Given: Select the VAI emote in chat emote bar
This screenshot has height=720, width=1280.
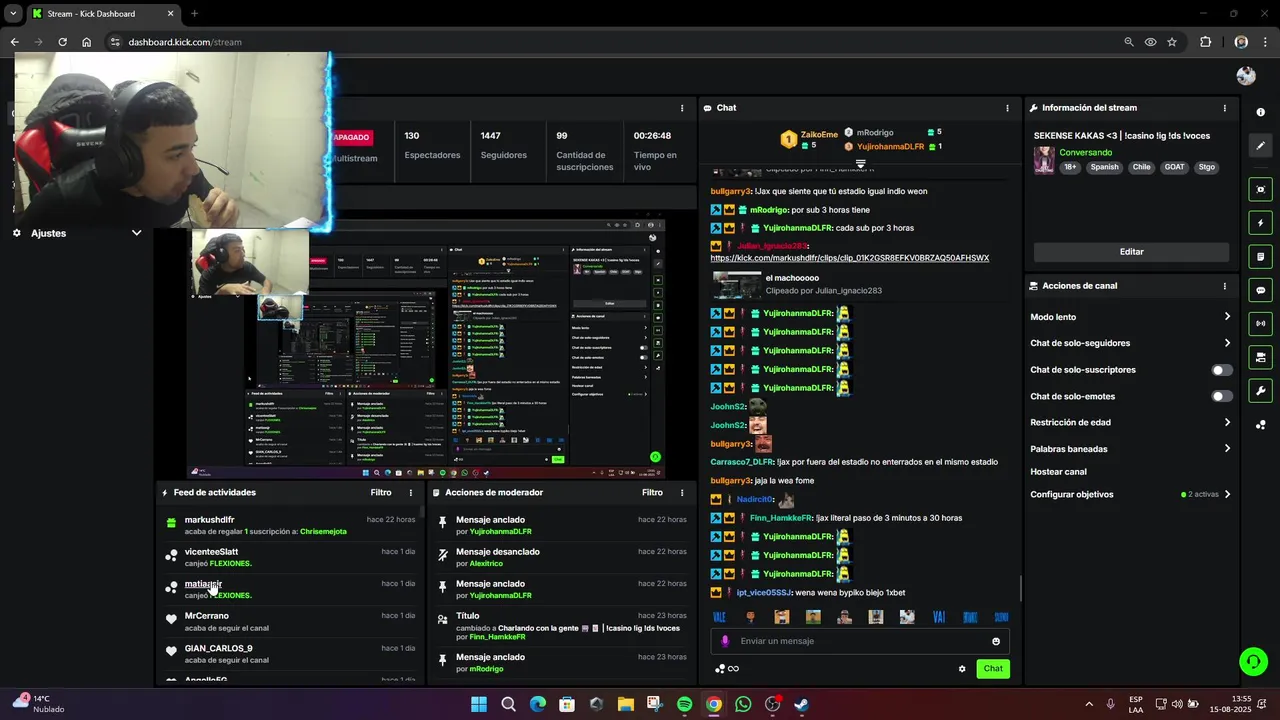Looking at the screenshot, I should [x=938, y=617].
